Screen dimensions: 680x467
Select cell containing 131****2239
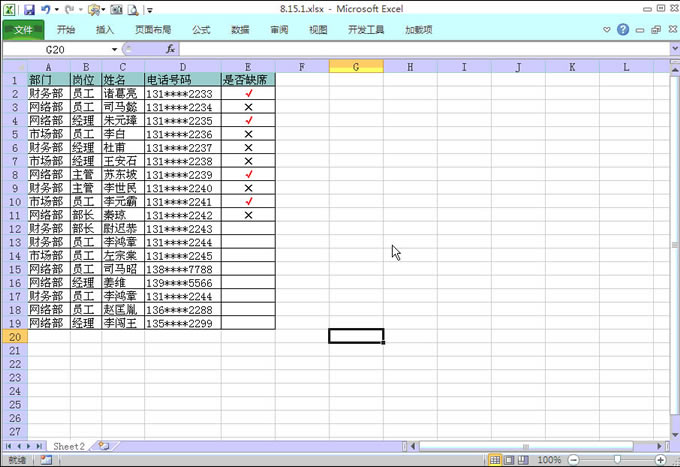pyautogui.click(x=183, y=174)
